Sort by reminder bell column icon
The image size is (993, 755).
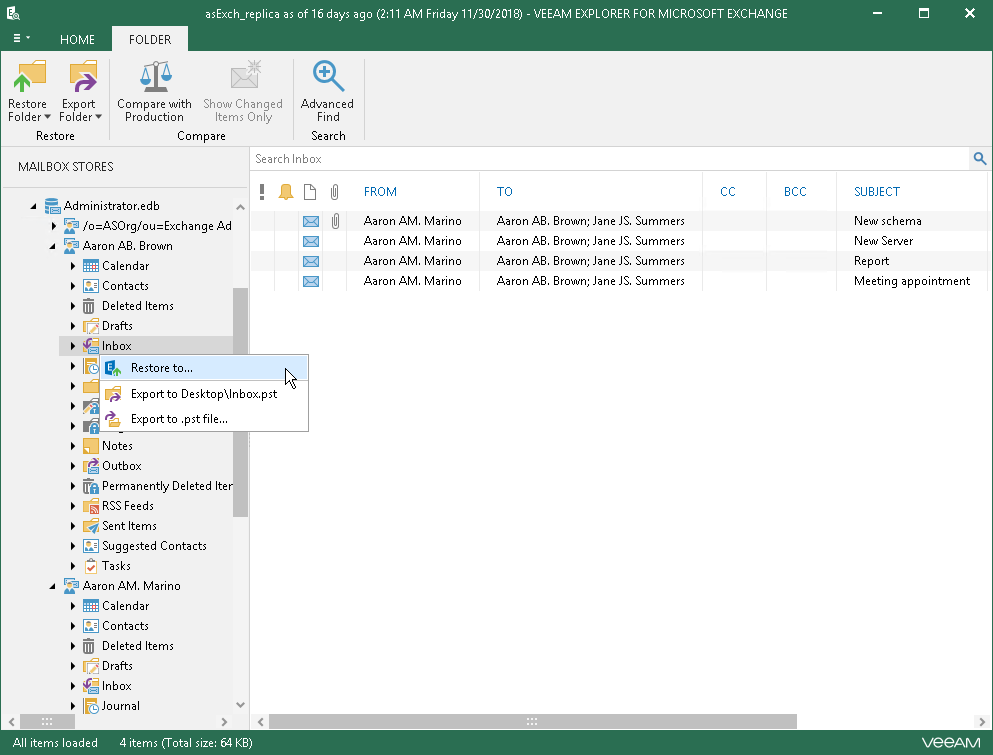286,191
